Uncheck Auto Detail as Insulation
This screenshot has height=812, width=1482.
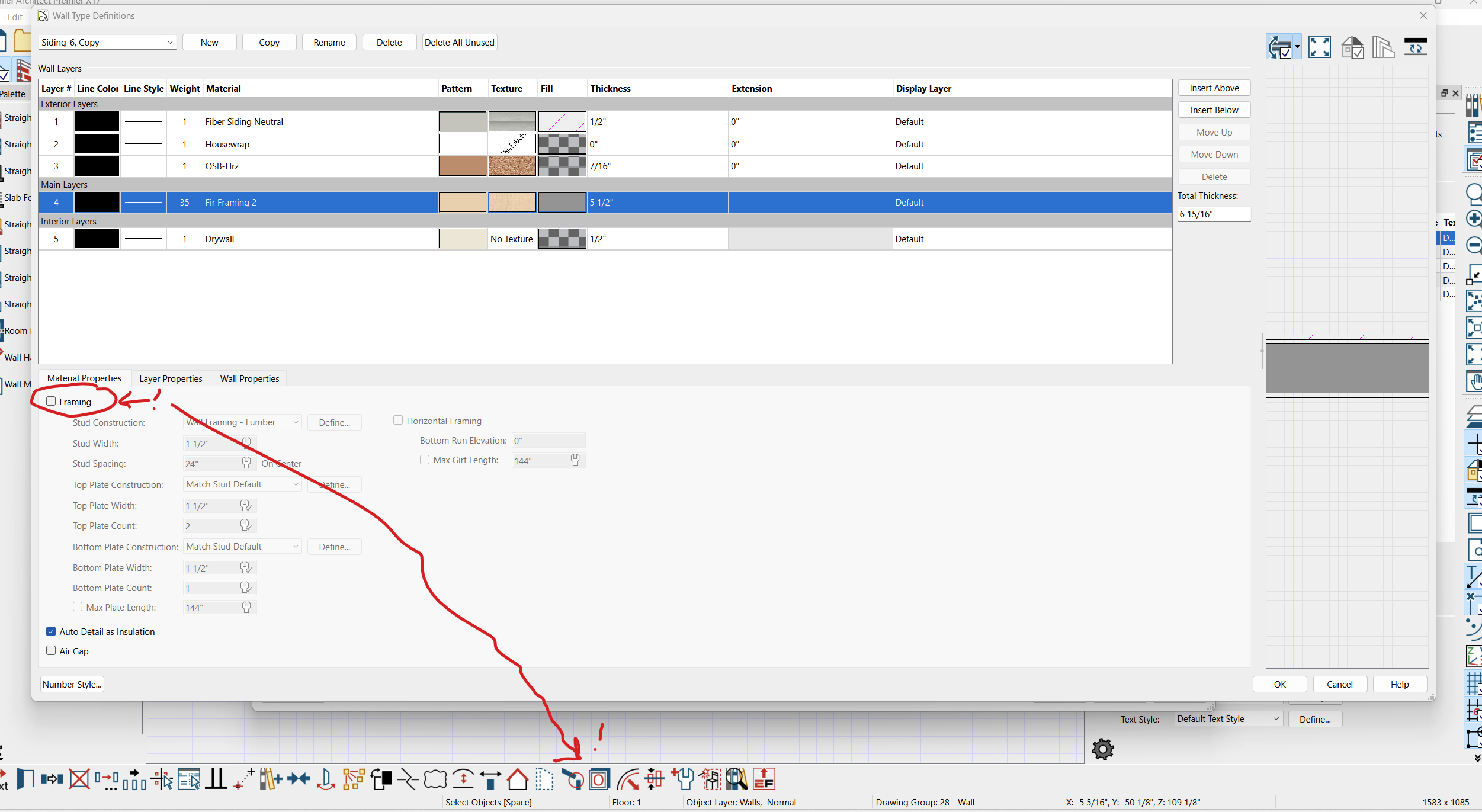click(x=52, y=631)
